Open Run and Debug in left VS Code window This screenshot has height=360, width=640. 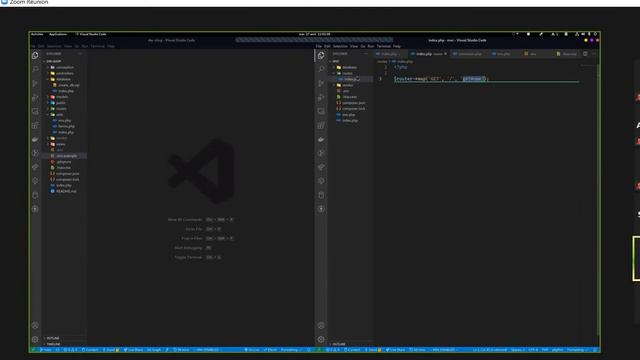pyautogui.click(x=36, y=98)
